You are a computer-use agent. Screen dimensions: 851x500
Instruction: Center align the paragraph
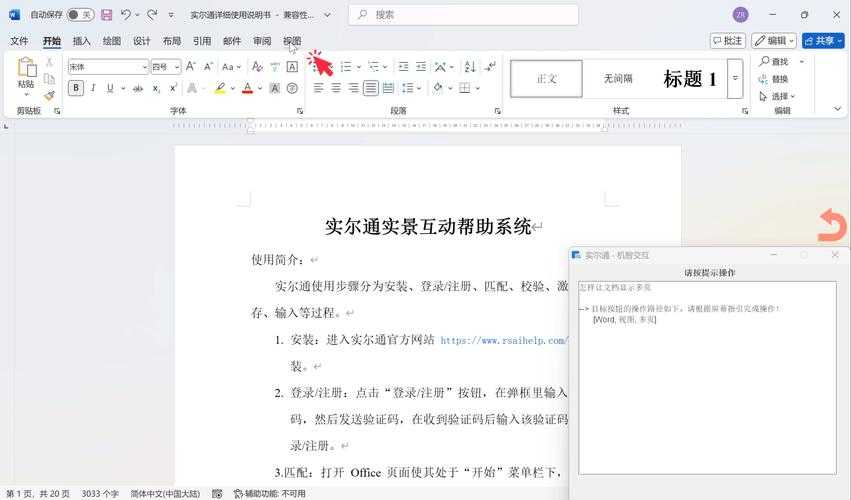(336, 88)
